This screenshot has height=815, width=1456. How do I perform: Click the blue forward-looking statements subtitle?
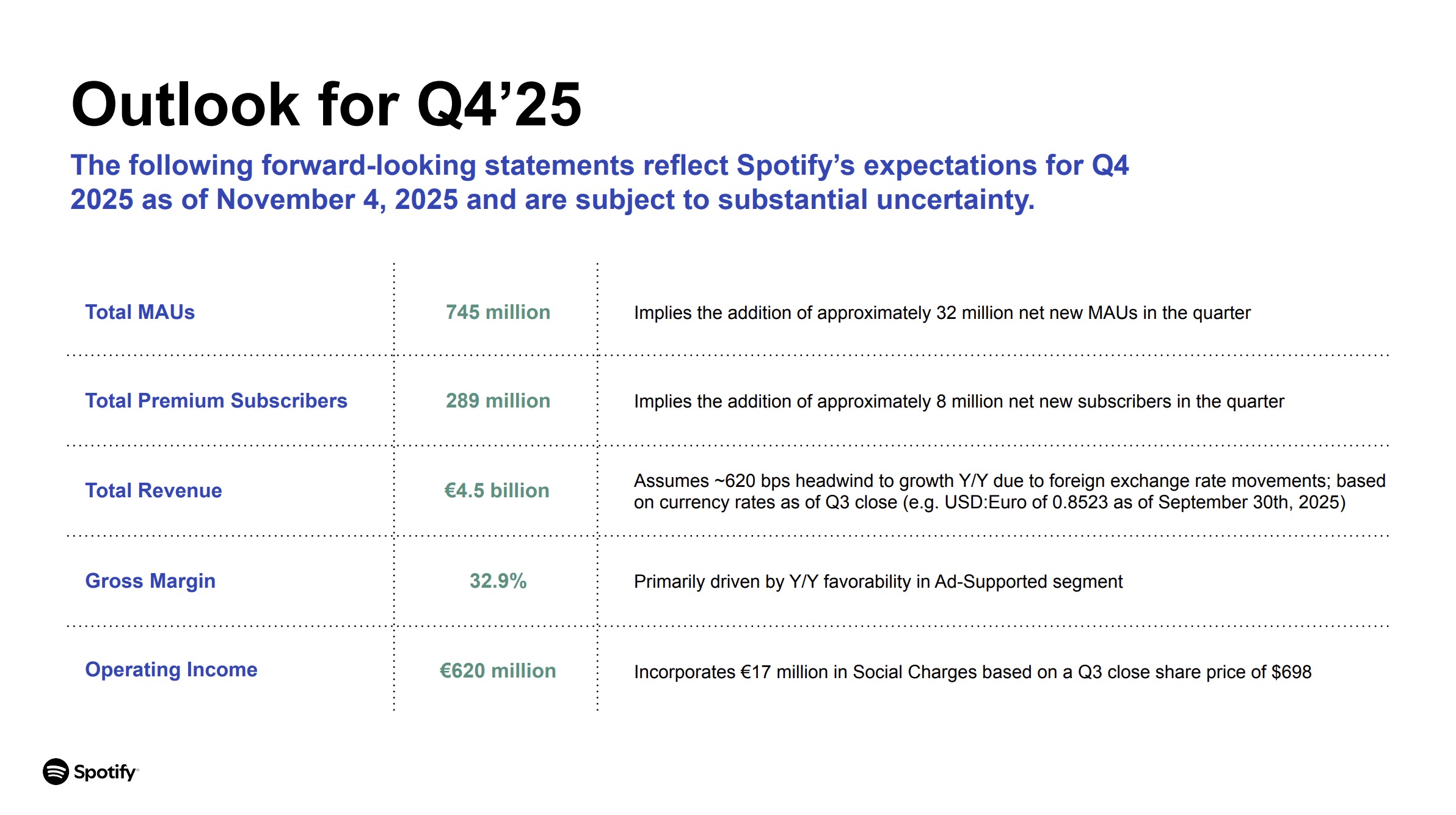[x=599, y=182]
